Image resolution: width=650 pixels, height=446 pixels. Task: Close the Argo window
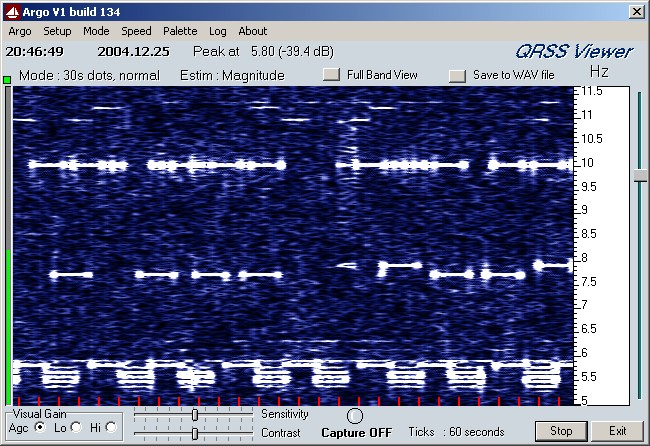coord(636,12)
